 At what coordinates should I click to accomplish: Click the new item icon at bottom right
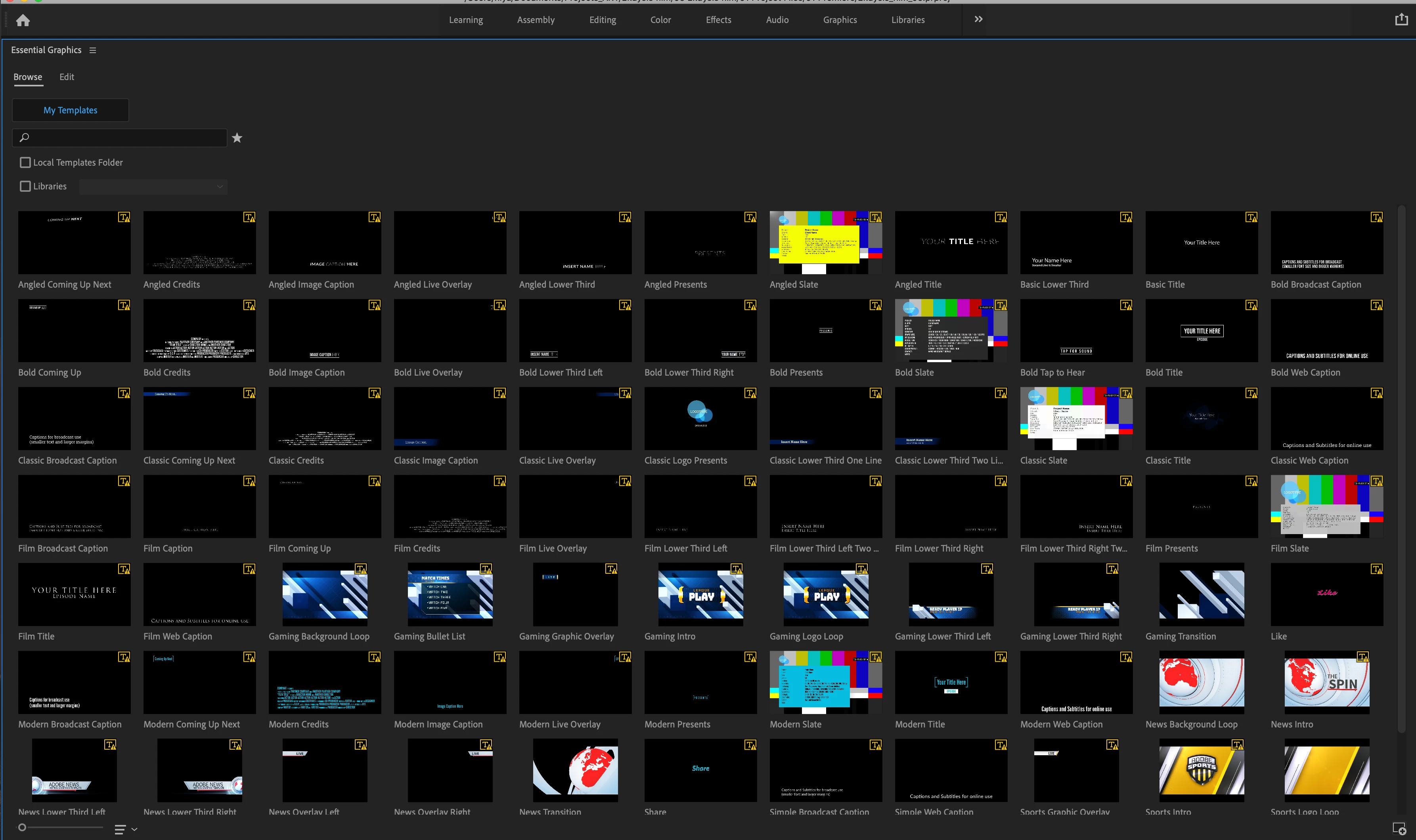(x=1399, y=828)
